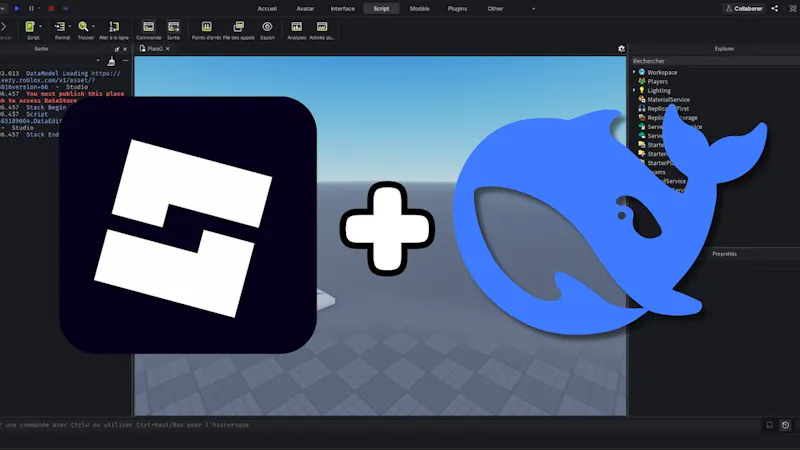Click the playtest mode dropdown arrow
Screen dimensions: 800x450
click(x=4, y=8)
